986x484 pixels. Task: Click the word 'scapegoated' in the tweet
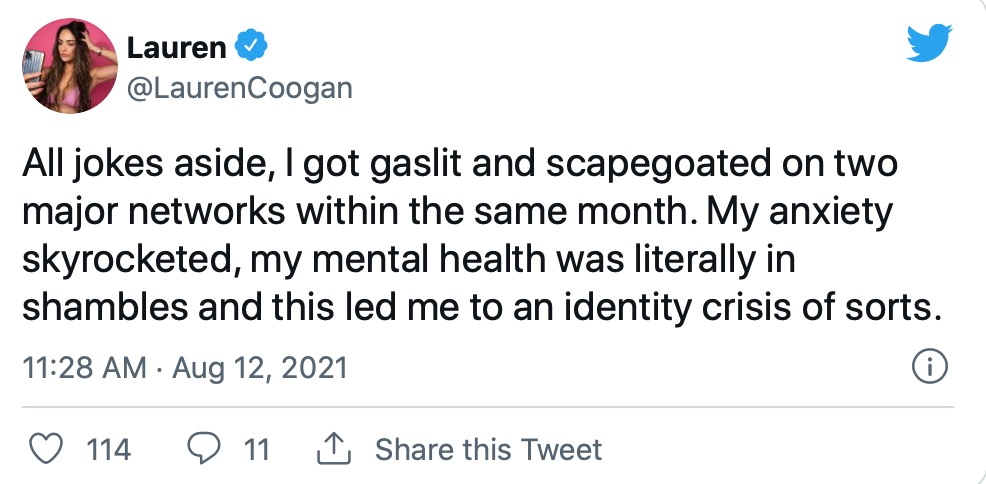652,166
